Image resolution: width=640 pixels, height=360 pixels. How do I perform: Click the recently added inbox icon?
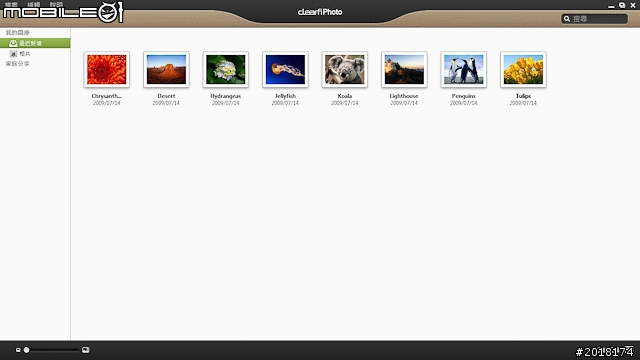13,43
